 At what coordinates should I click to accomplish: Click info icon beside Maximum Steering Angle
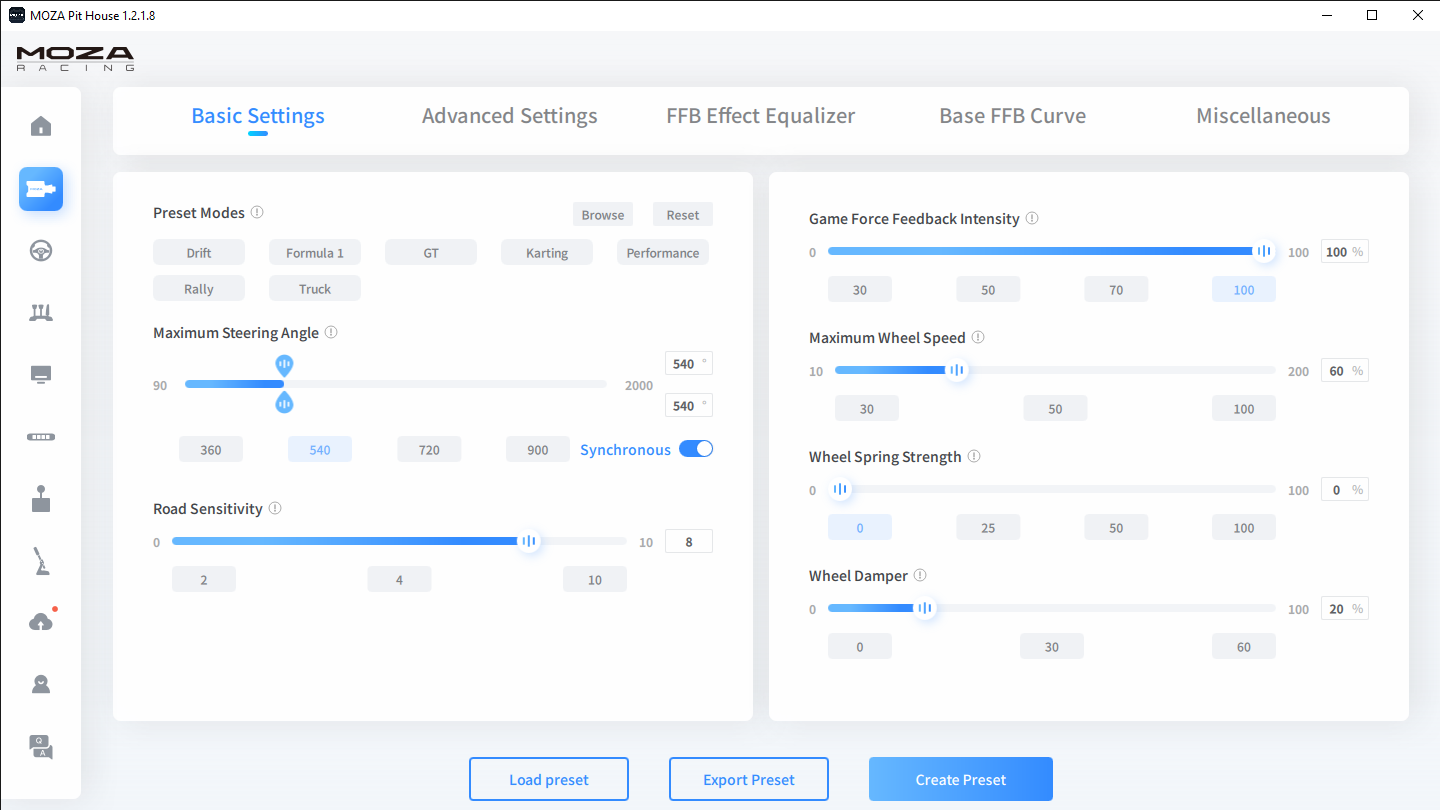click(x=331, y=332)
